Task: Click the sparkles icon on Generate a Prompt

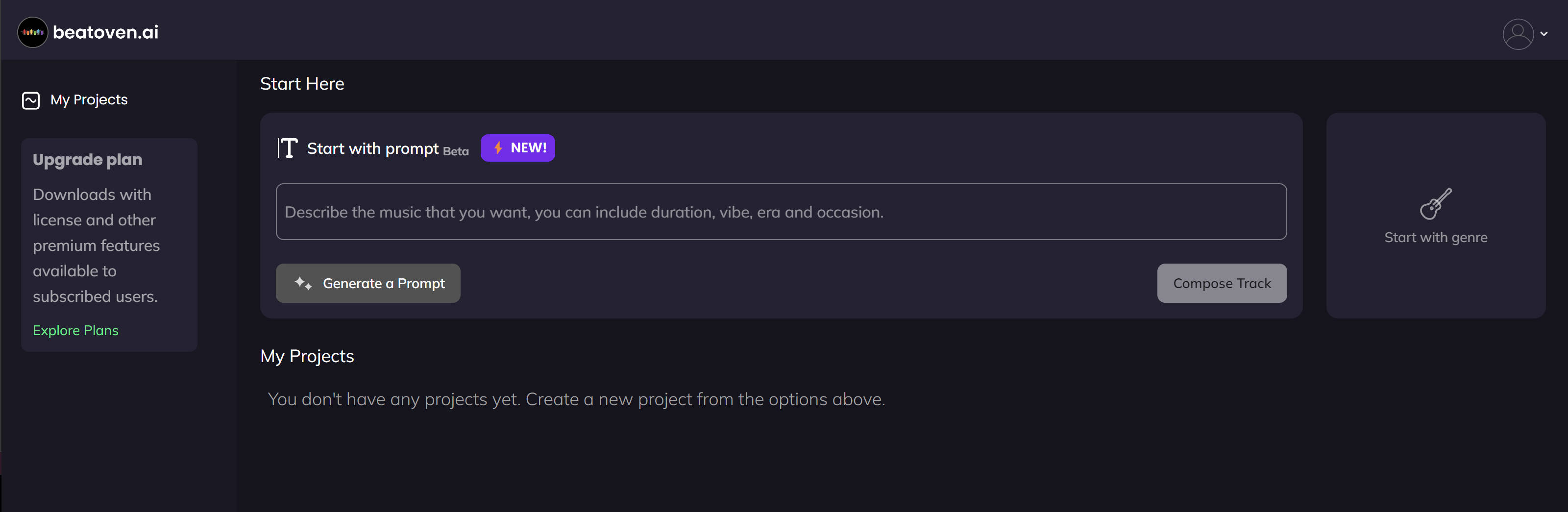Action: (302, 284)
